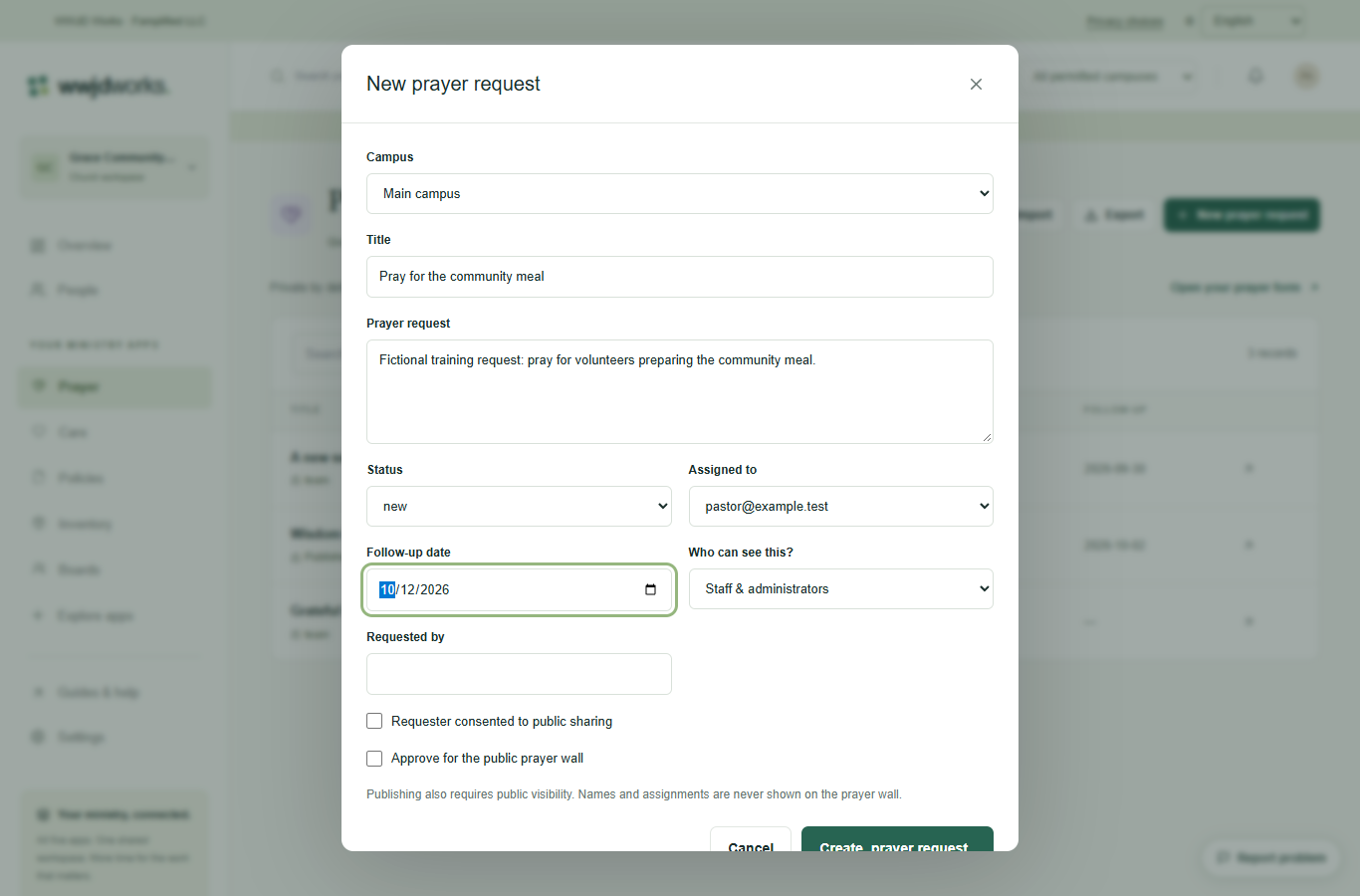Open the Settings sidebar item
Viewport: 1360px width, 896px height.
(x=114, y=737)
